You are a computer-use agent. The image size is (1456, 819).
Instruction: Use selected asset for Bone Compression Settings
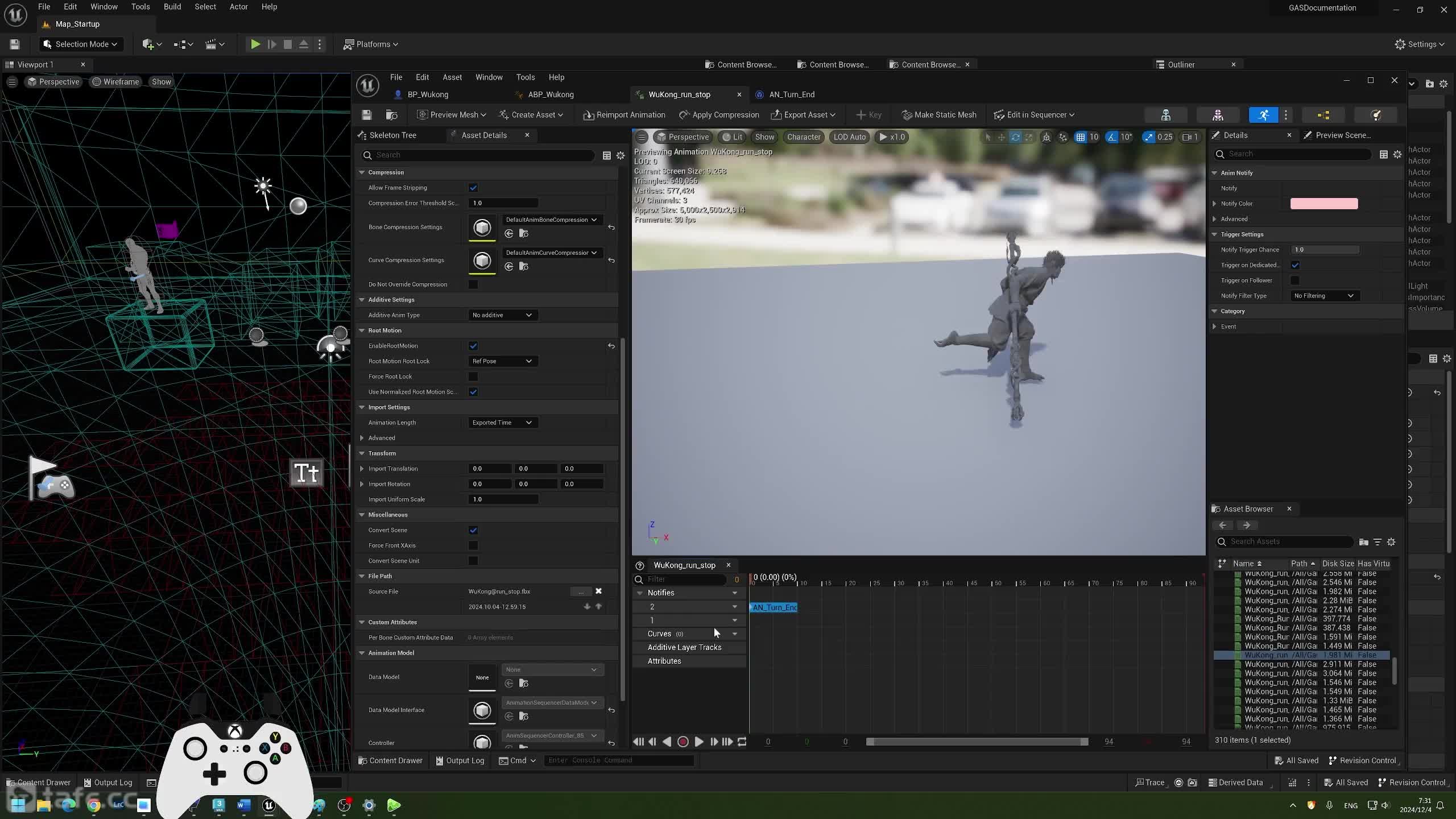click(x=509, y=234)
